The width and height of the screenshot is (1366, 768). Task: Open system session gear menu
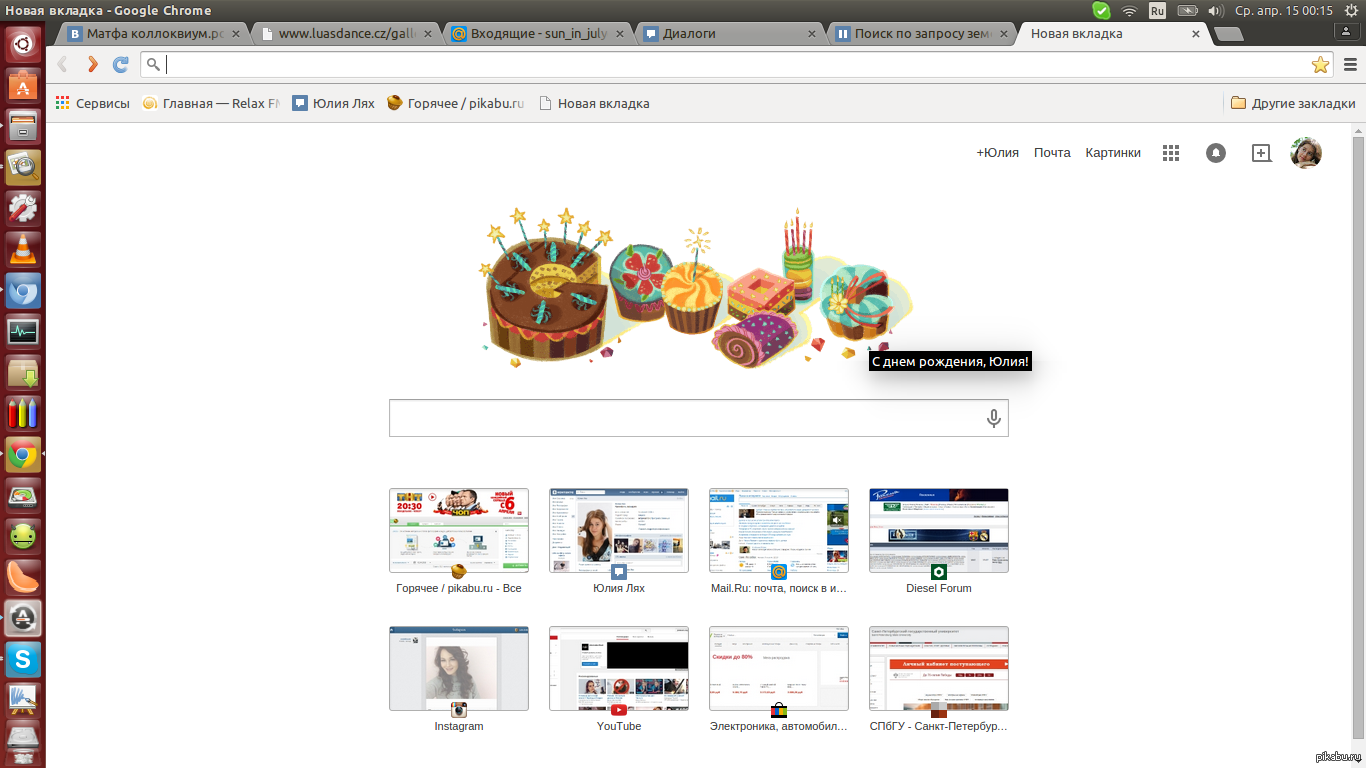[1350, 11]
